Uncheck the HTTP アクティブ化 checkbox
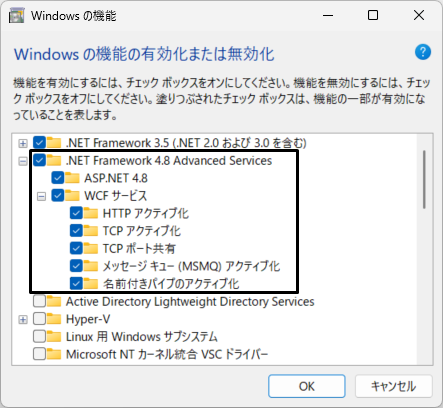Viewport: 443px width, 408px height. [76, 213]
